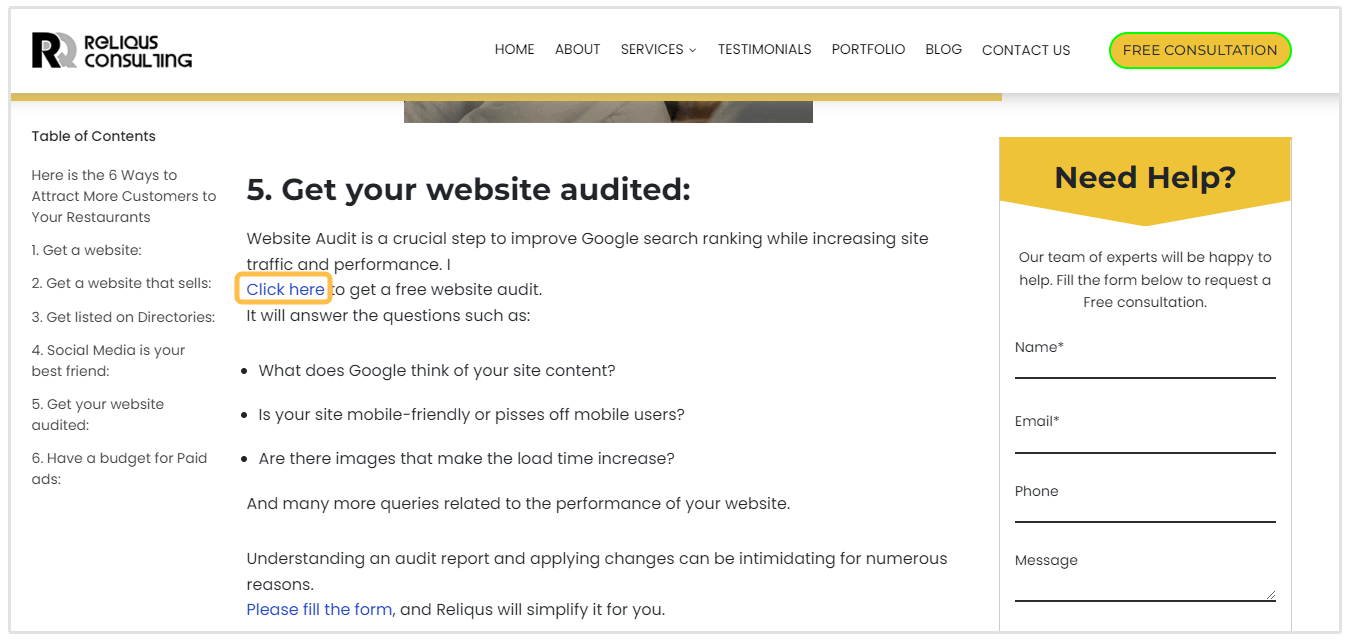Follow the 'Click here' audit link
Screen dimensions: 1350x640
(x=285, y=289)
